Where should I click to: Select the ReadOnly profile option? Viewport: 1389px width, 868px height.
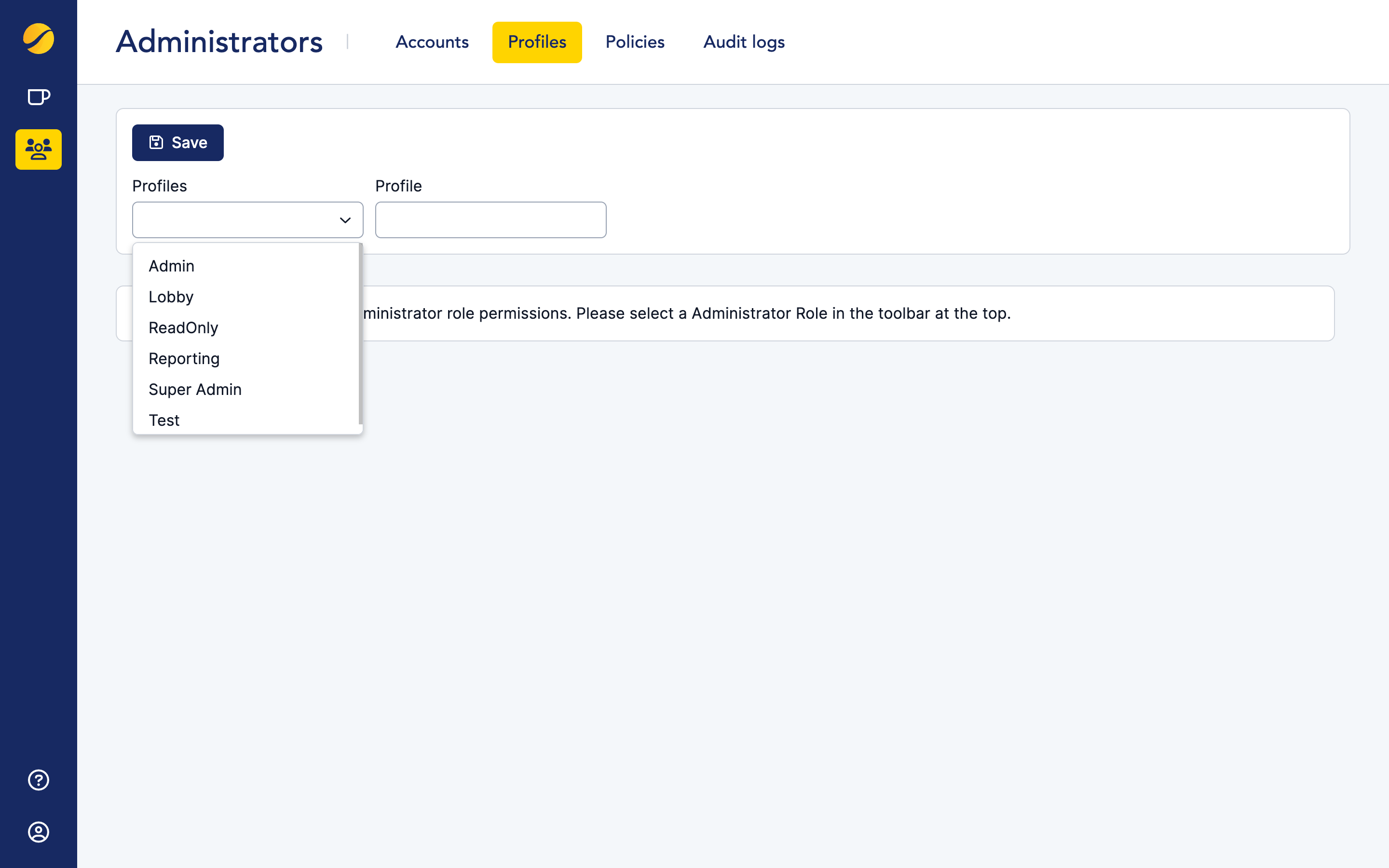pyautogui.click(x=183, y=328)
